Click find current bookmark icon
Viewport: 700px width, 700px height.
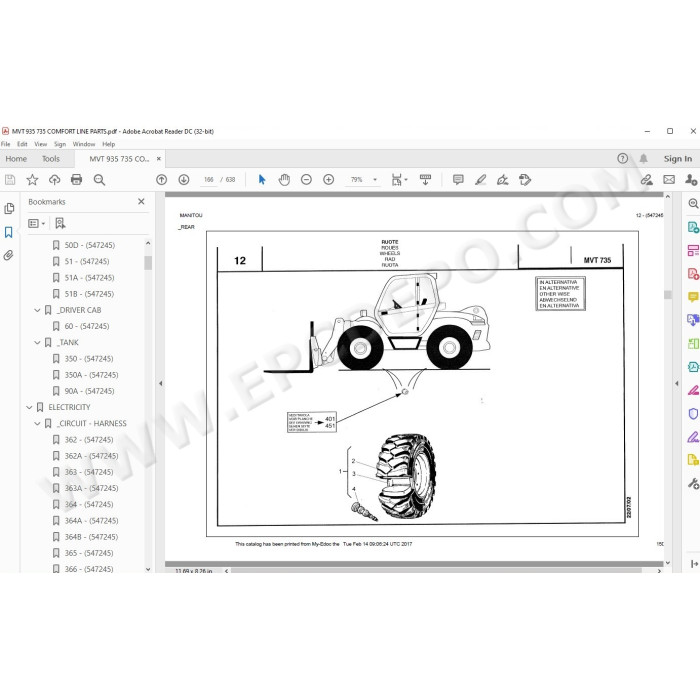click(x=60, y=223)
